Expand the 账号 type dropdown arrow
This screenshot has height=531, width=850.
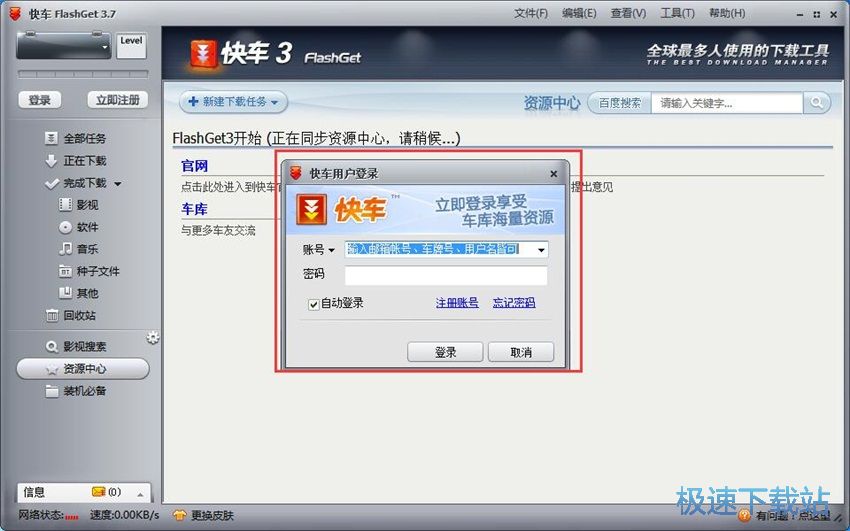[331, 250]
